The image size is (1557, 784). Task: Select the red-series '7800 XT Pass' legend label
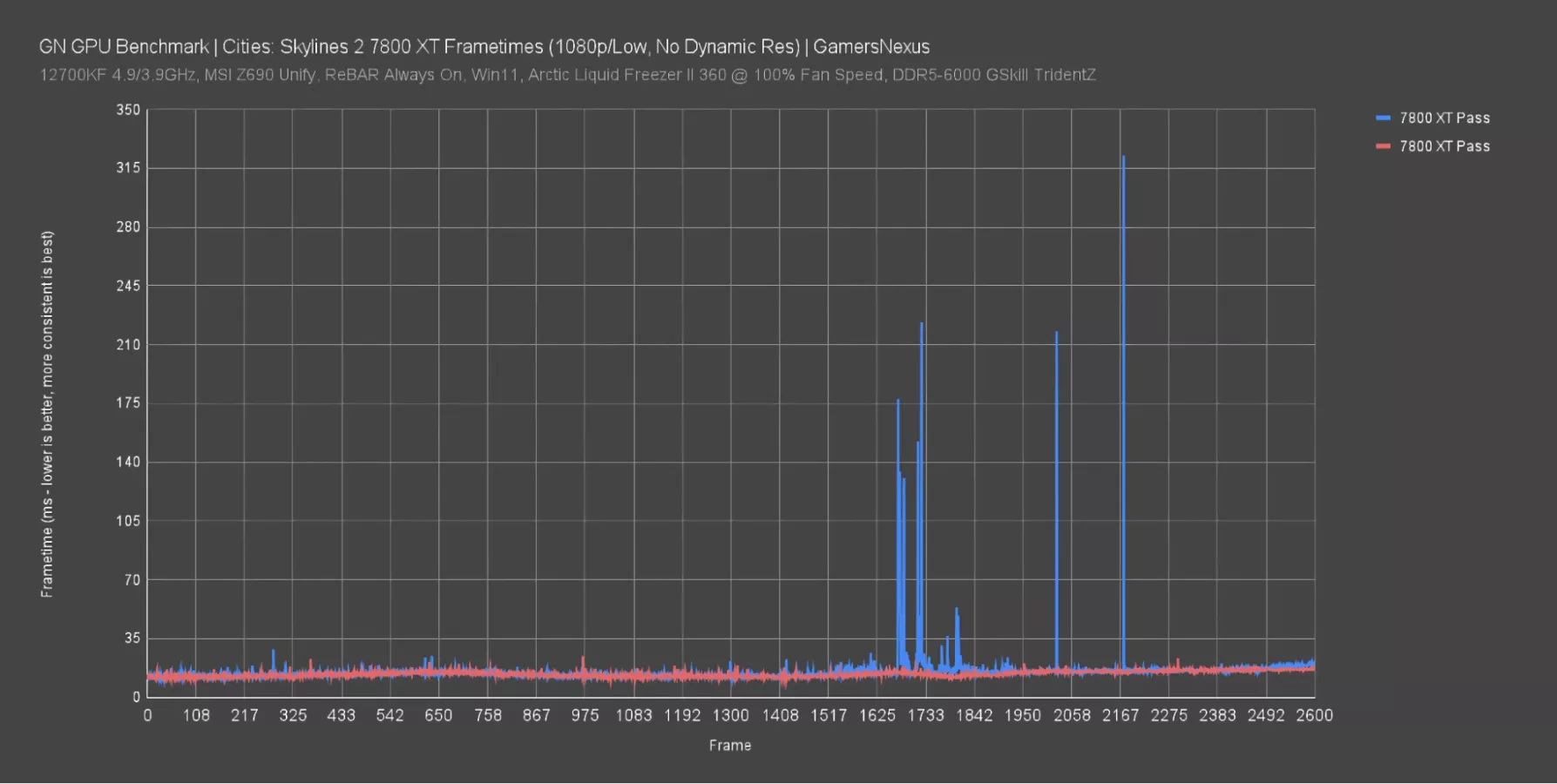[x=1445, y=146]
